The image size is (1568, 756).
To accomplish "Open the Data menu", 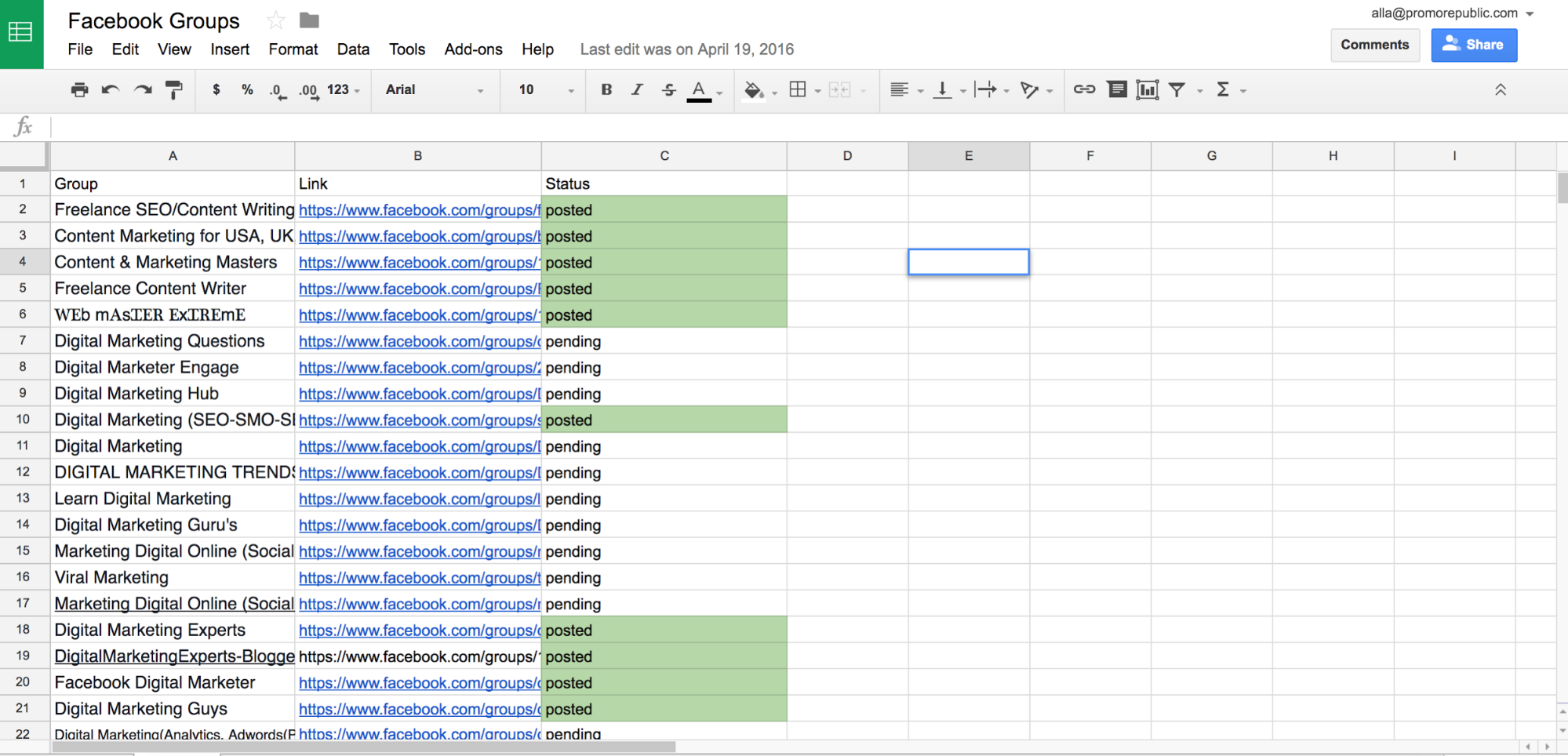I will (x=353, y=49).
